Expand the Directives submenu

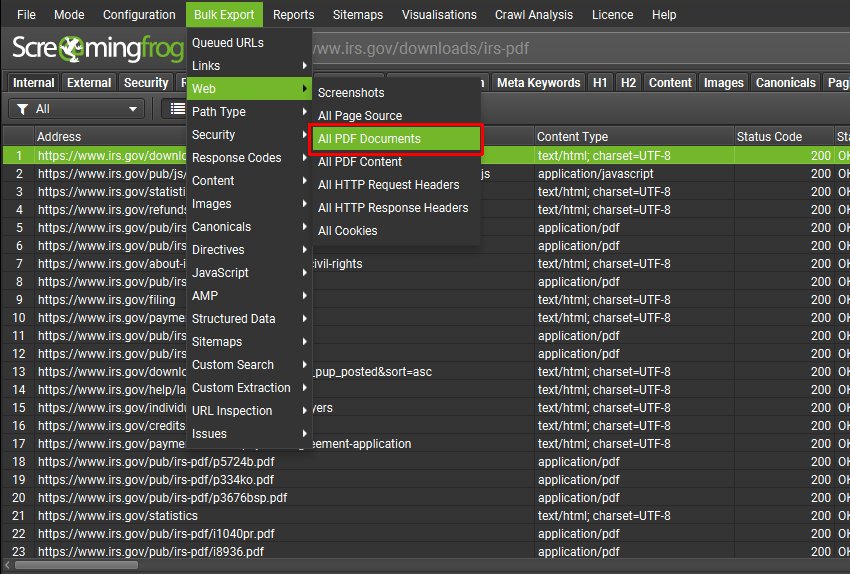click(249, 250)
